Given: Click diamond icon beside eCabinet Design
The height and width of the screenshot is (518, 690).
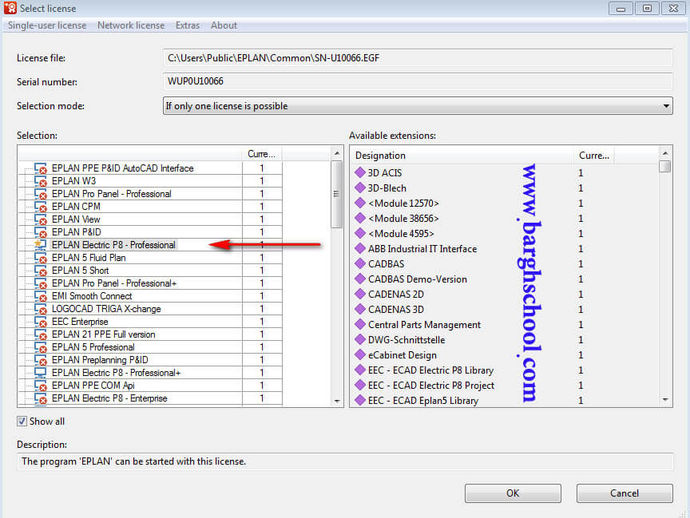Looking at the screenshot, I should coord(360,355).
